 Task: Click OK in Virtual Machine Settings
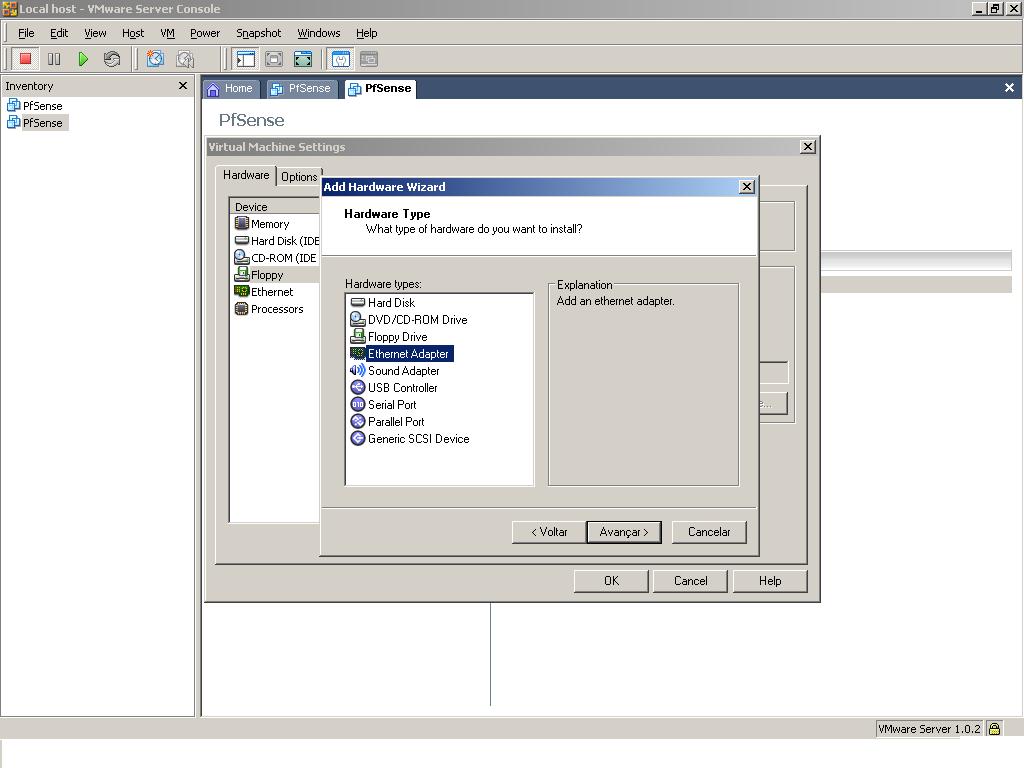611,581
